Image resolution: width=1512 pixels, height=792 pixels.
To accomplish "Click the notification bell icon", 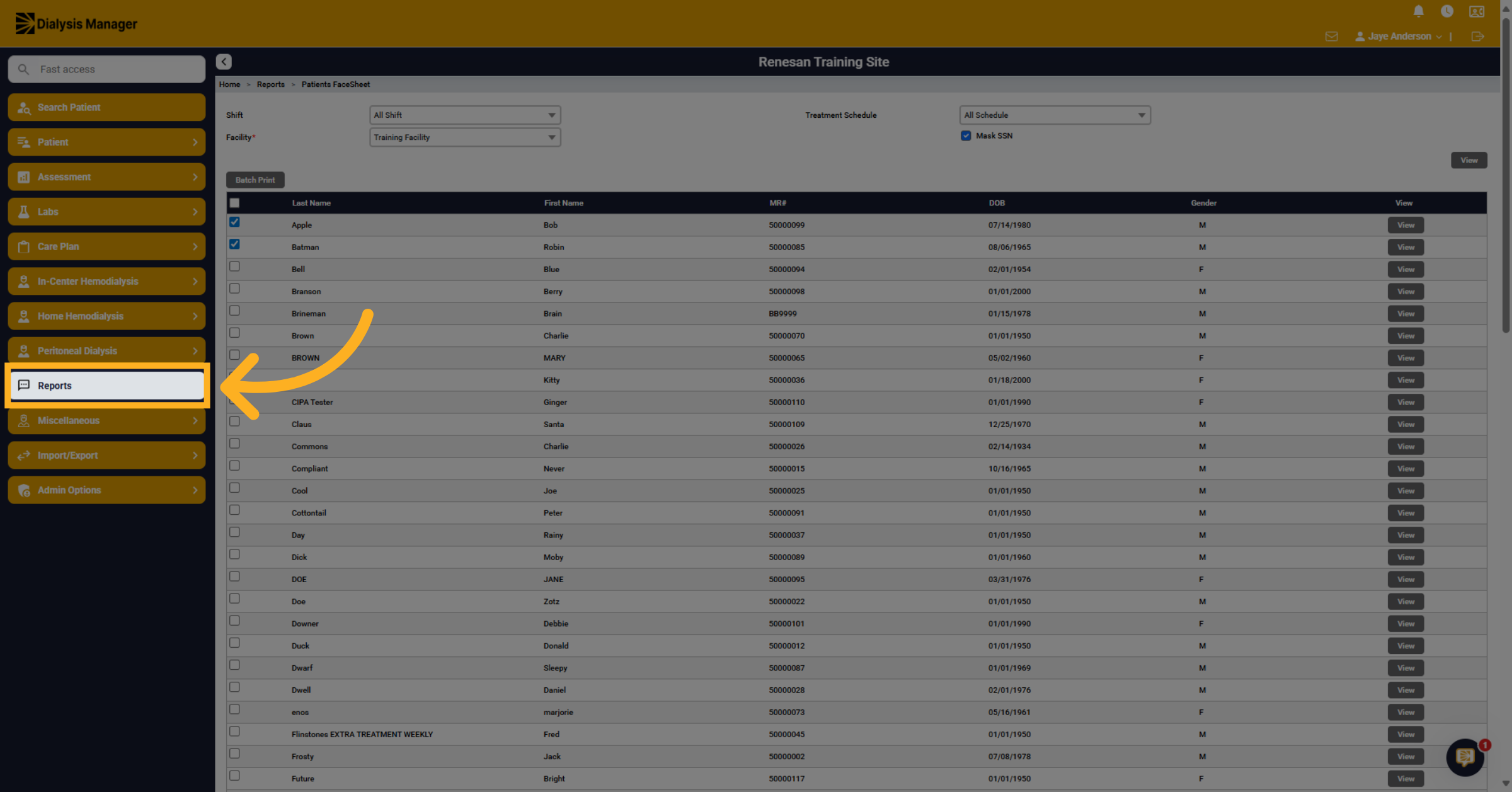I will [x=1418, y=11].
